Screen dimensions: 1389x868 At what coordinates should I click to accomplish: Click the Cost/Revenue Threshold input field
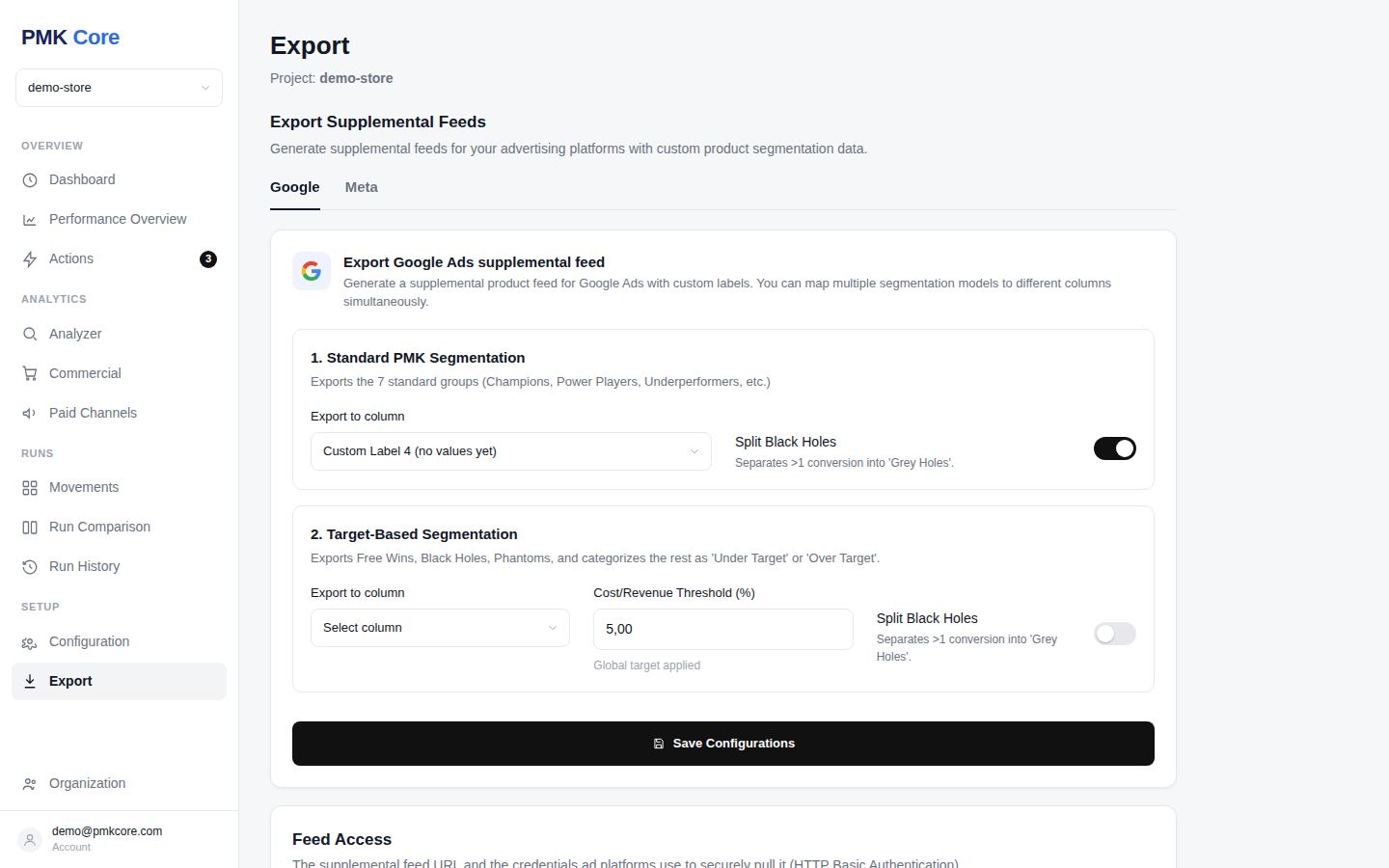pyautogui.click(x=723, y=629)
